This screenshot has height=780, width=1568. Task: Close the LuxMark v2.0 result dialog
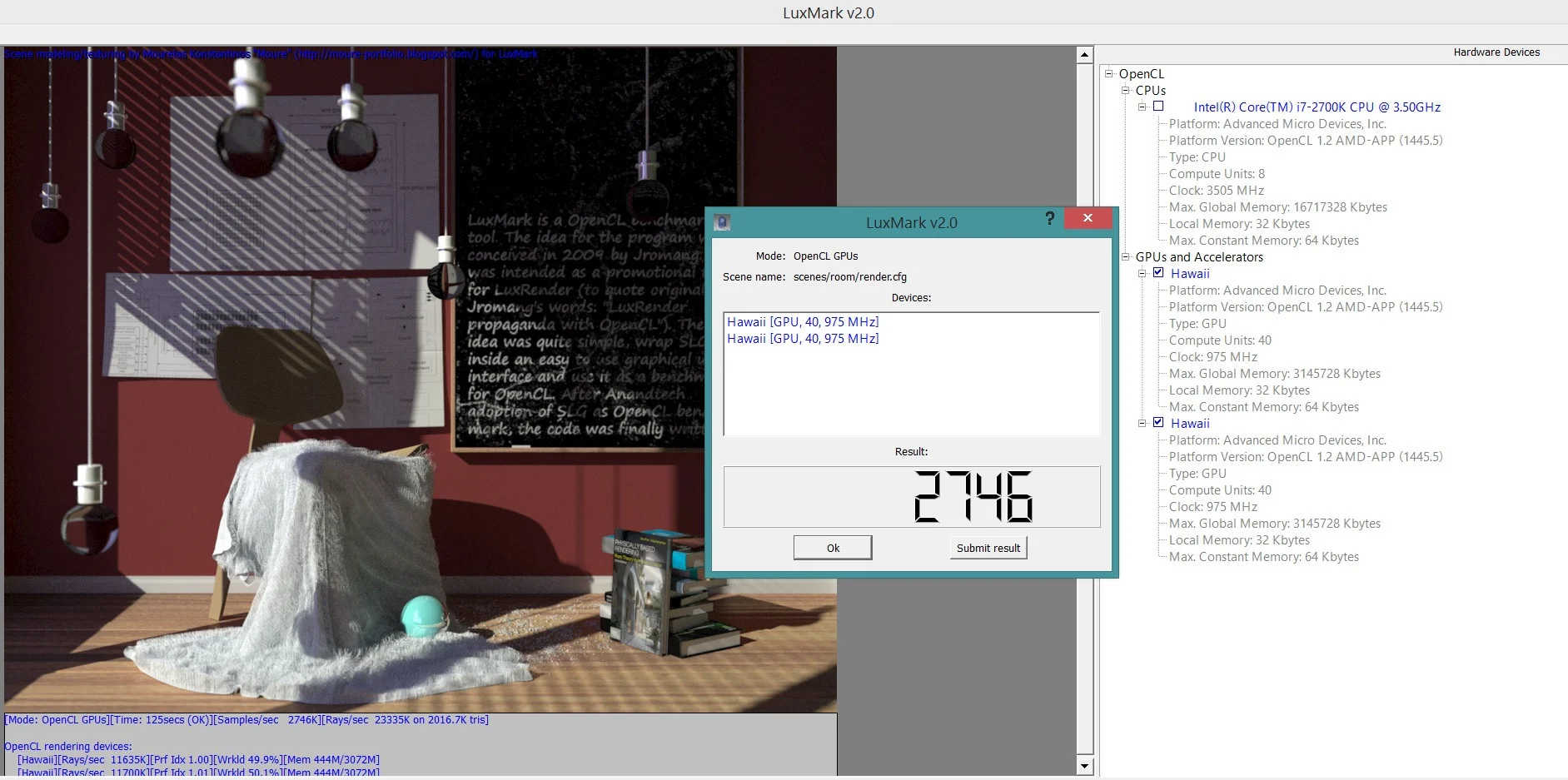point(1088,218)
